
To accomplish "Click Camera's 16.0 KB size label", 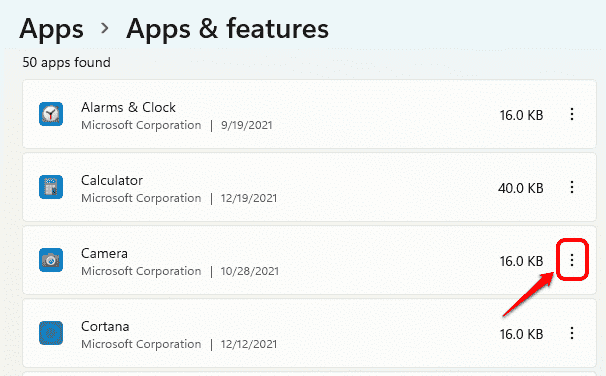I will tap(521, 261).
